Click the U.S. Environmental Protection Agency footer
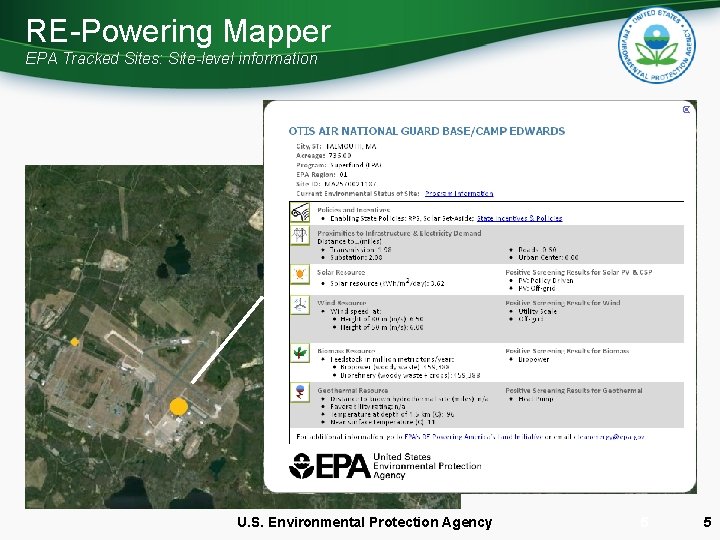This screenshot has height=540, width=720. pos(365,522)
